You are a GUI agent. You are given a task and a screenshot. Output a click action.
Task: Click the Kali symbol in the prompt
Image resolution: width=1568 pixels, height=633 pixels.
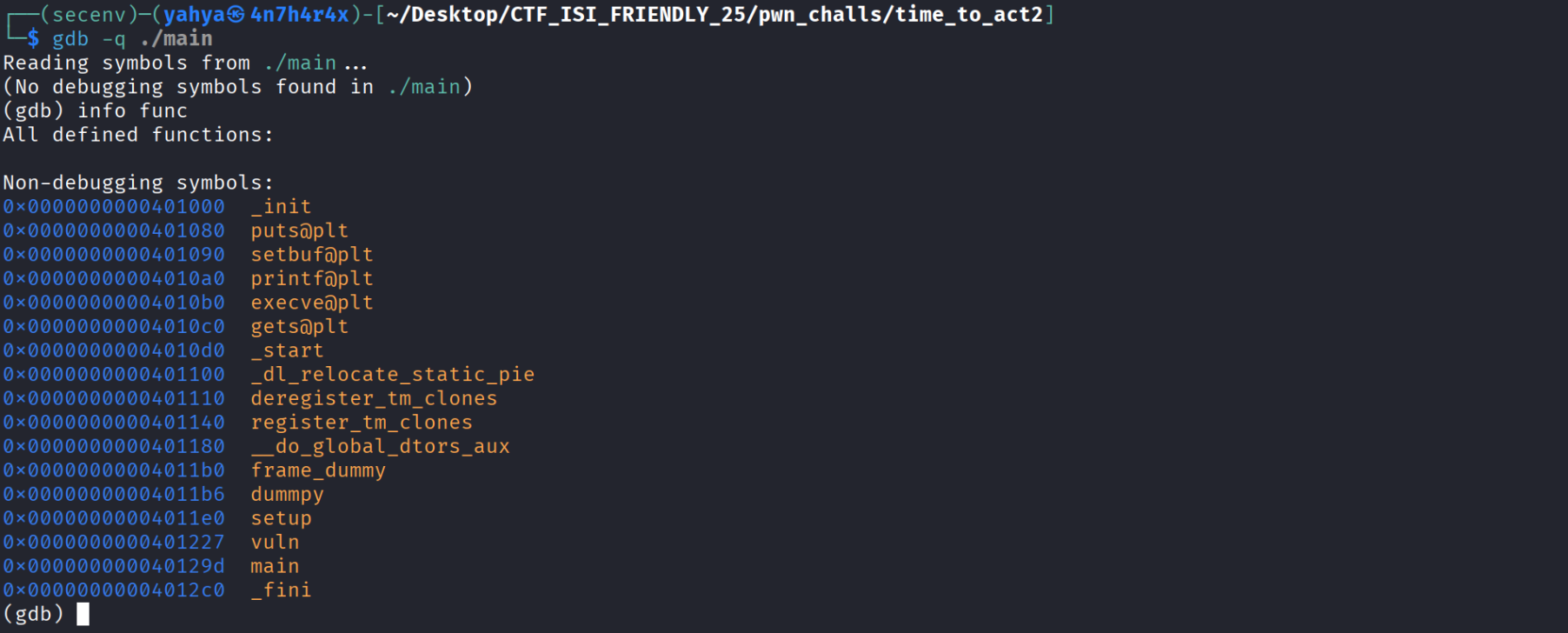point(236,15)
